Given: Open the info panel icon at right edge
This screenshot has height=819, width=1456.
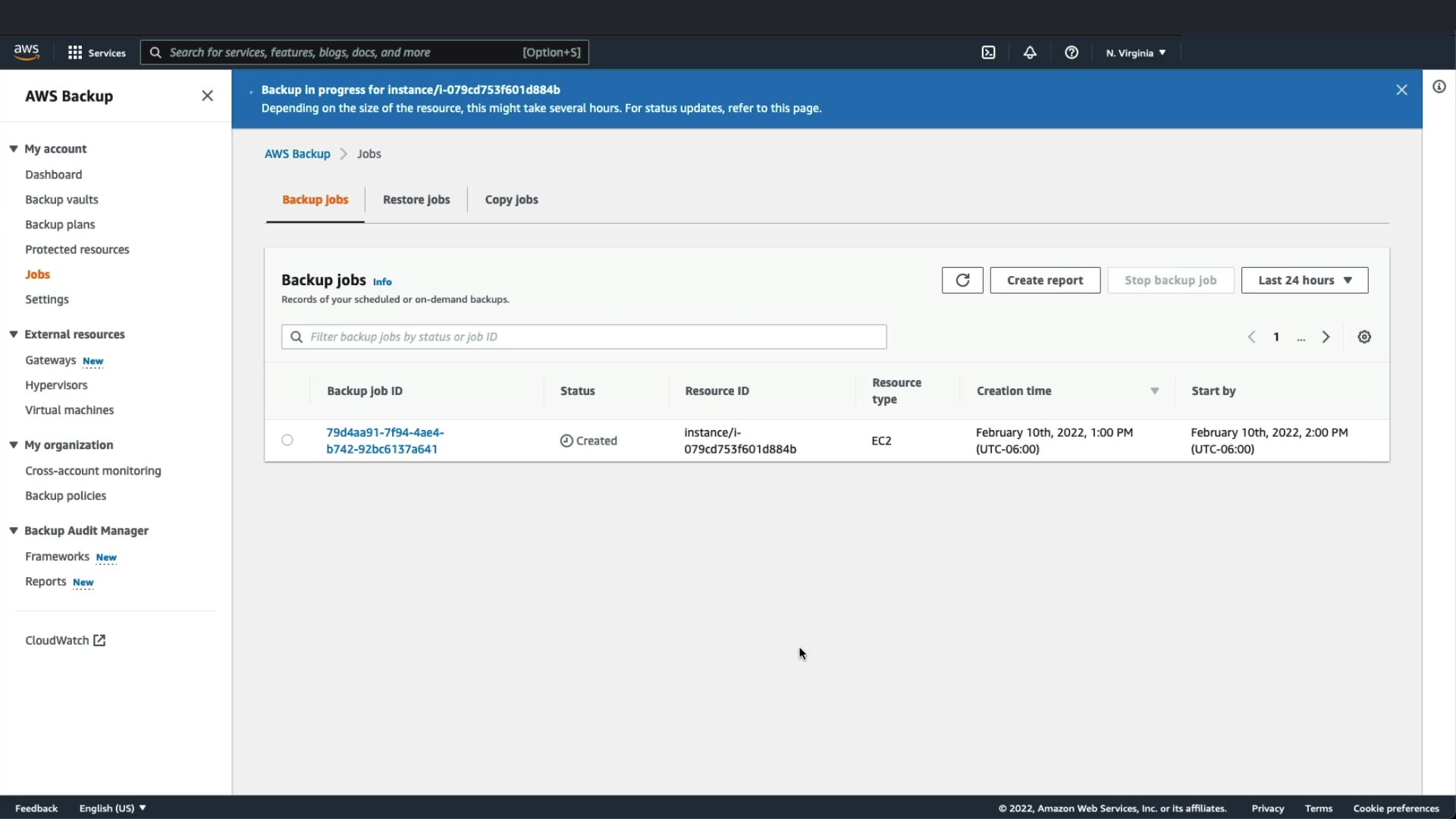Looking at the screenshot, I should 1439,86.
